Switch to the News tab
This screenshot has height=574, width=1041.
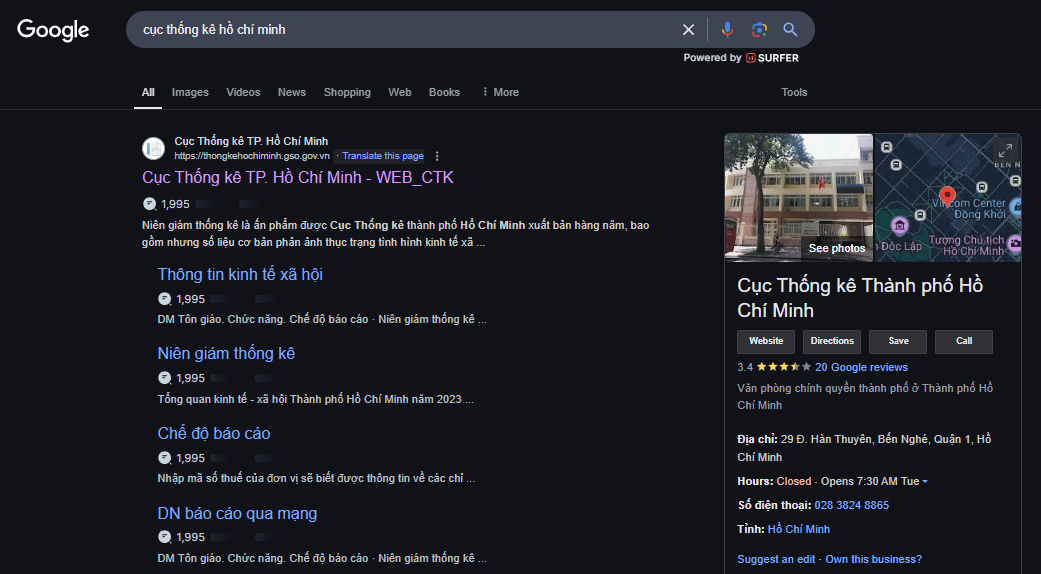tap(291, 92)
